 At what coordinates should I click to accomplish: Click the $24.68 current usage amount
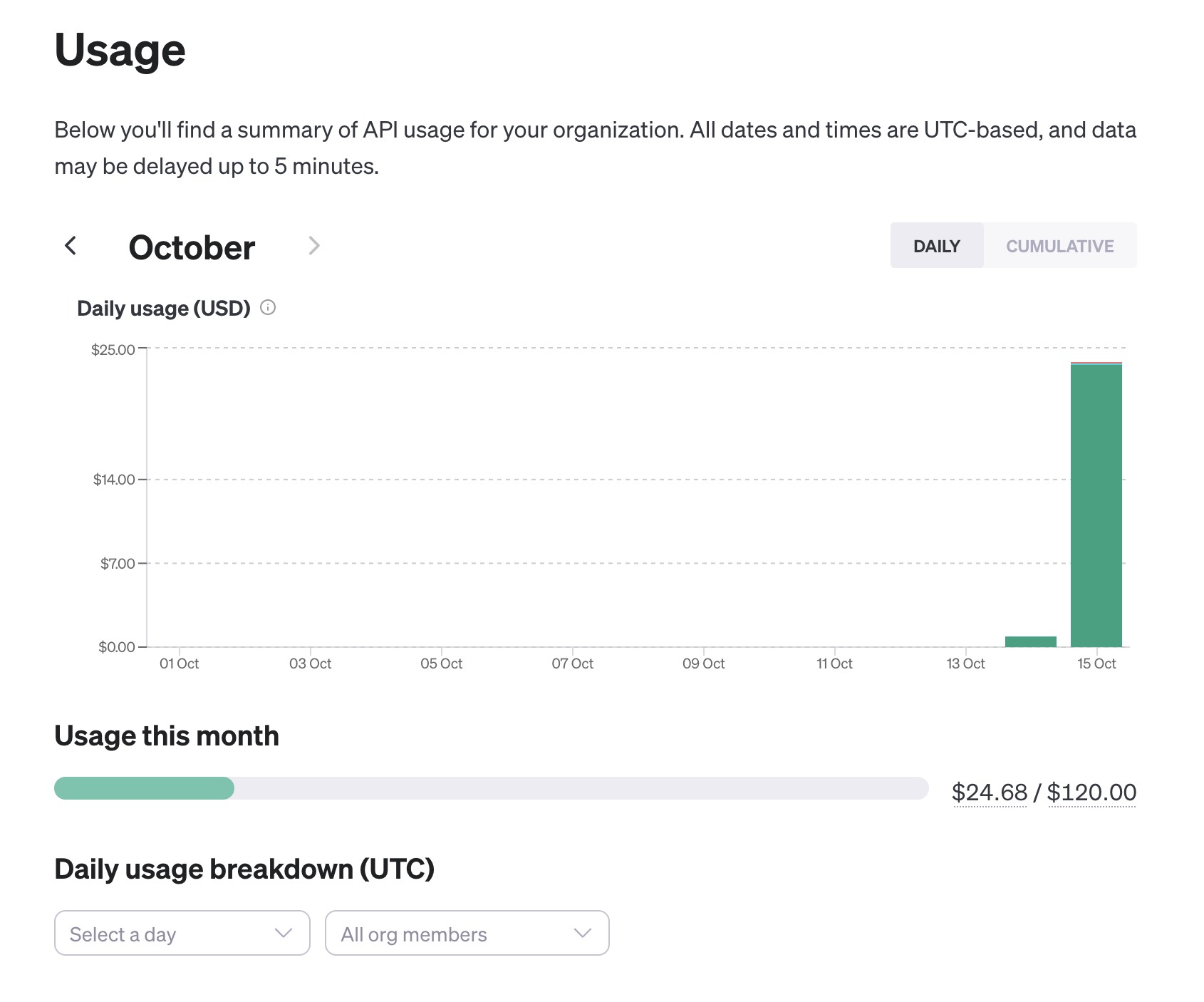[989, 792]
